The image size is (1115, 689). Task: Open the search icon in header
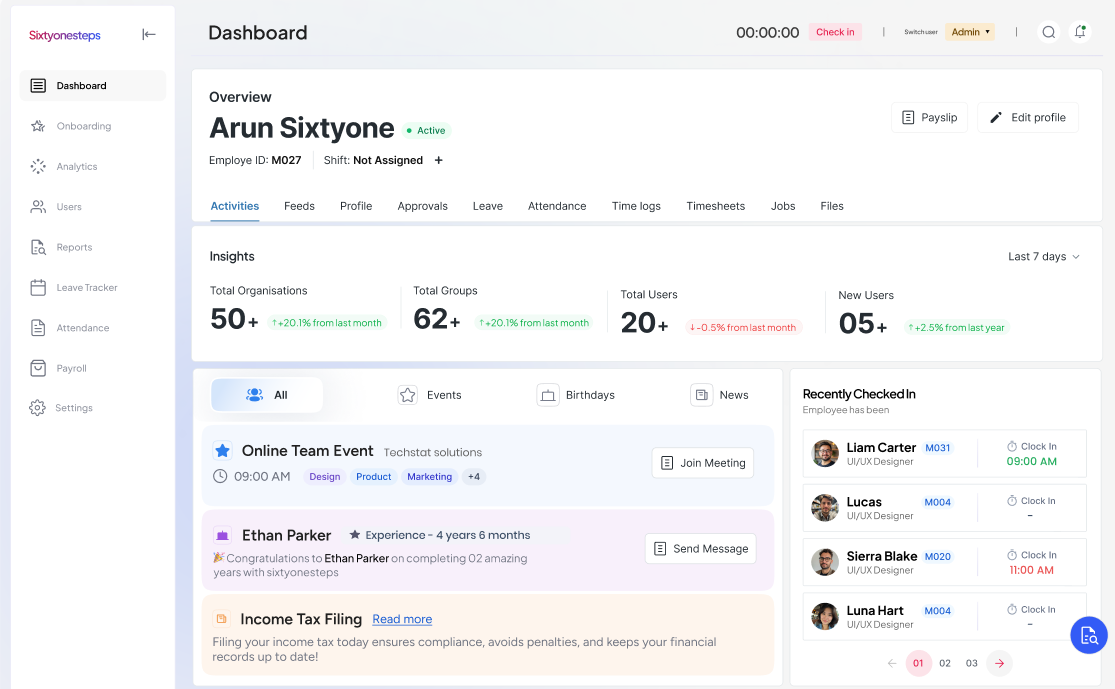(1048, 32)
